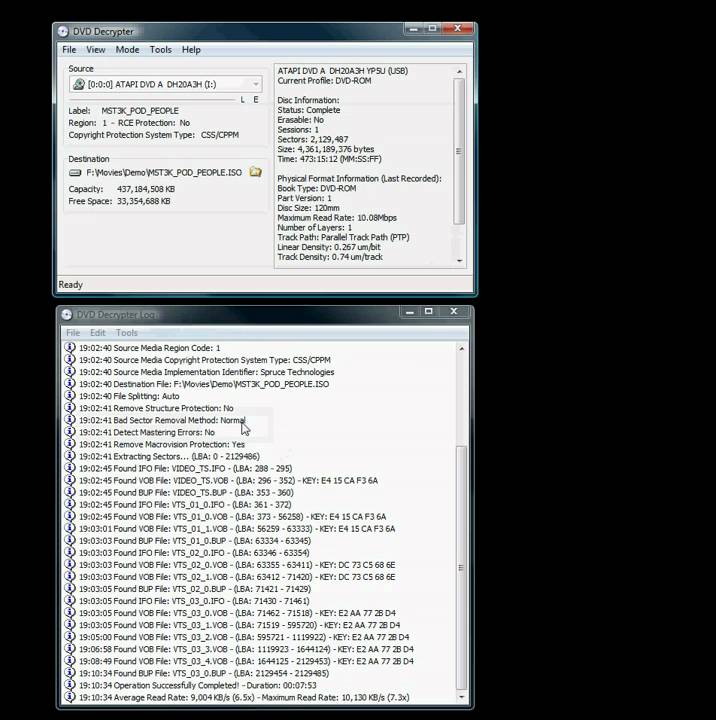Click info icon beside Found IFO File VIDEO_TS.IFO
Screen dimensions: 716x720
click(x=70, y=468)
